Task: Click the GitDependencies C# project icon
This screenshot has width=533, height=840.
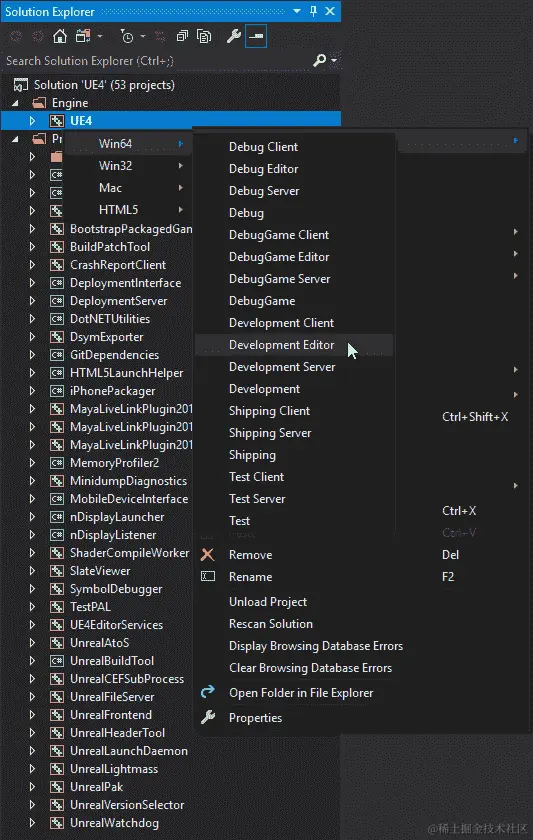Action: point(57,355)
